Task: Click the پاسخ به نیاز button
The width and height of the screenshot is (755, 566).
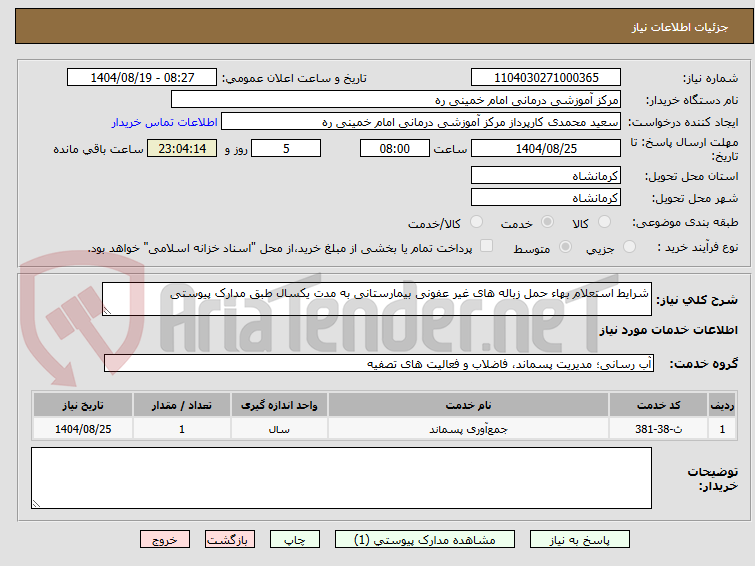Action: tap(580, 540)
